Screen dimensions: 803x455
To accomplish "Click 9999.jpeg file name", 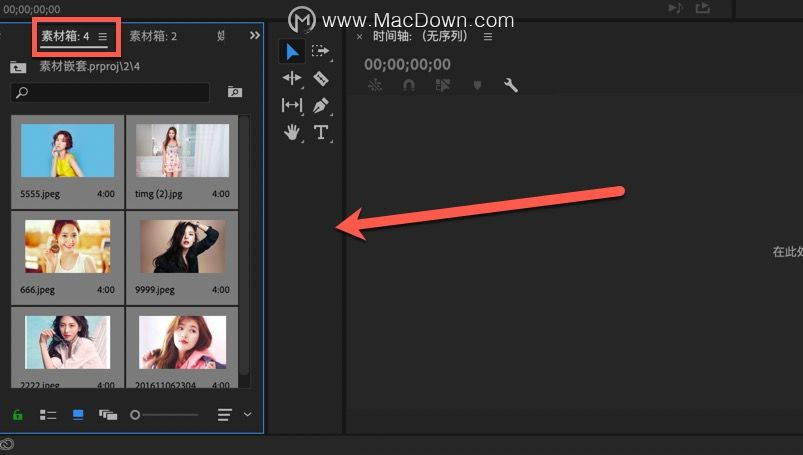I will [x=155, y=290].
